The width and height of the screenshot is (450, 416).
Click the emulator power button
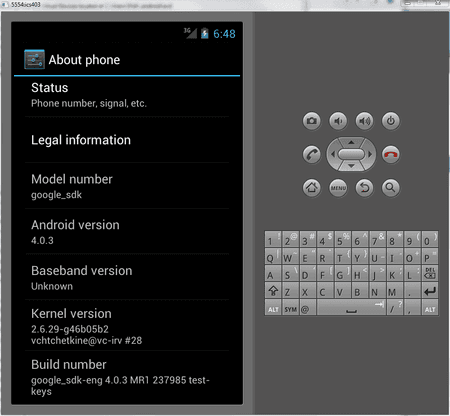[391, 121]
